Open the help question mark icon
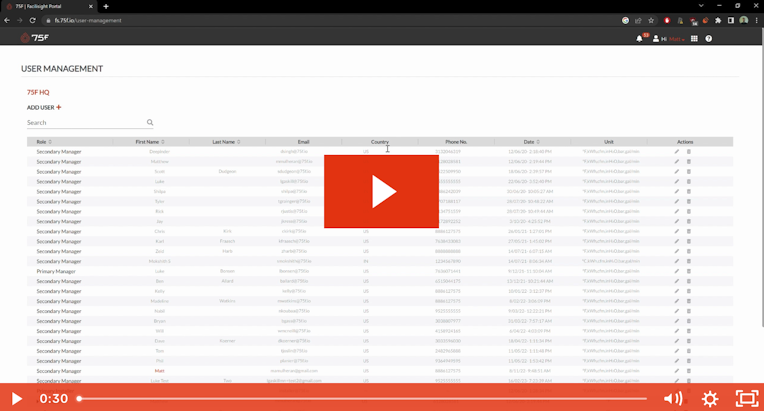Screen dimensions: 764x411 [708, 38]
